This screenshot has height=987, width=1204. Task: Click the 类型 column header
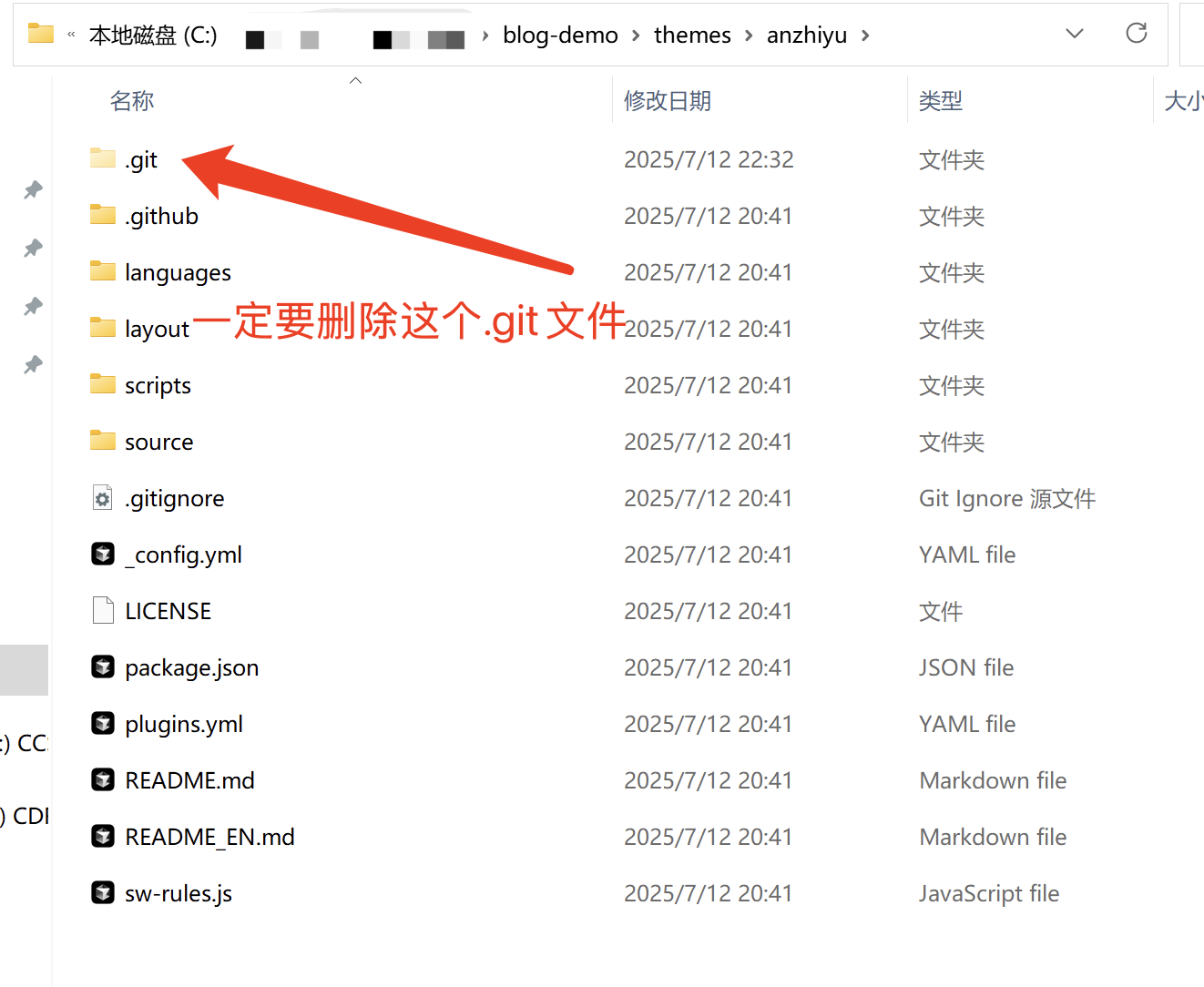pos(941,101)
